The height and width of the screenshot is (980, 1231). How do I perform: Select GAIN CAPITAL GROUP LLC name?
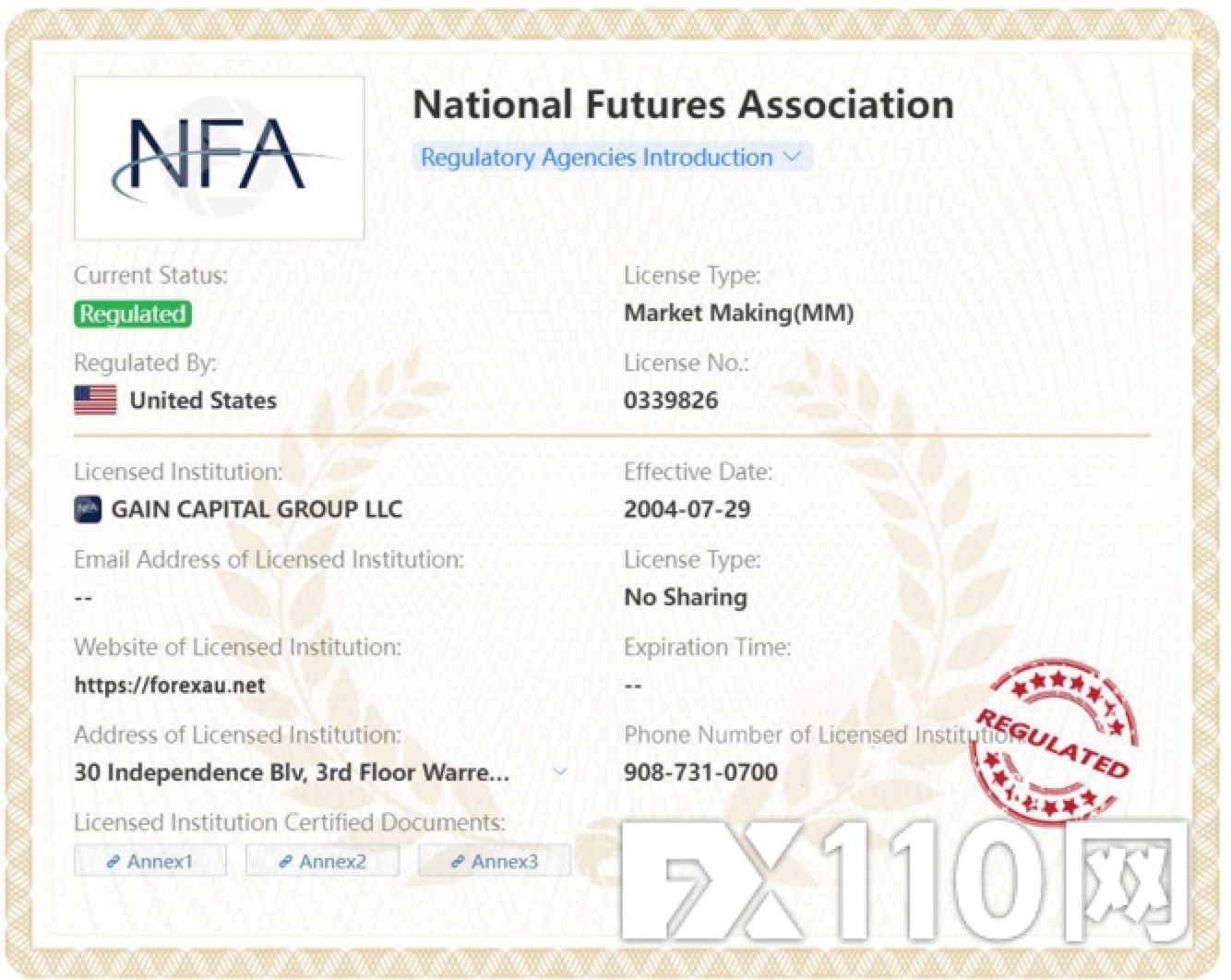click(x=257, y=508)
